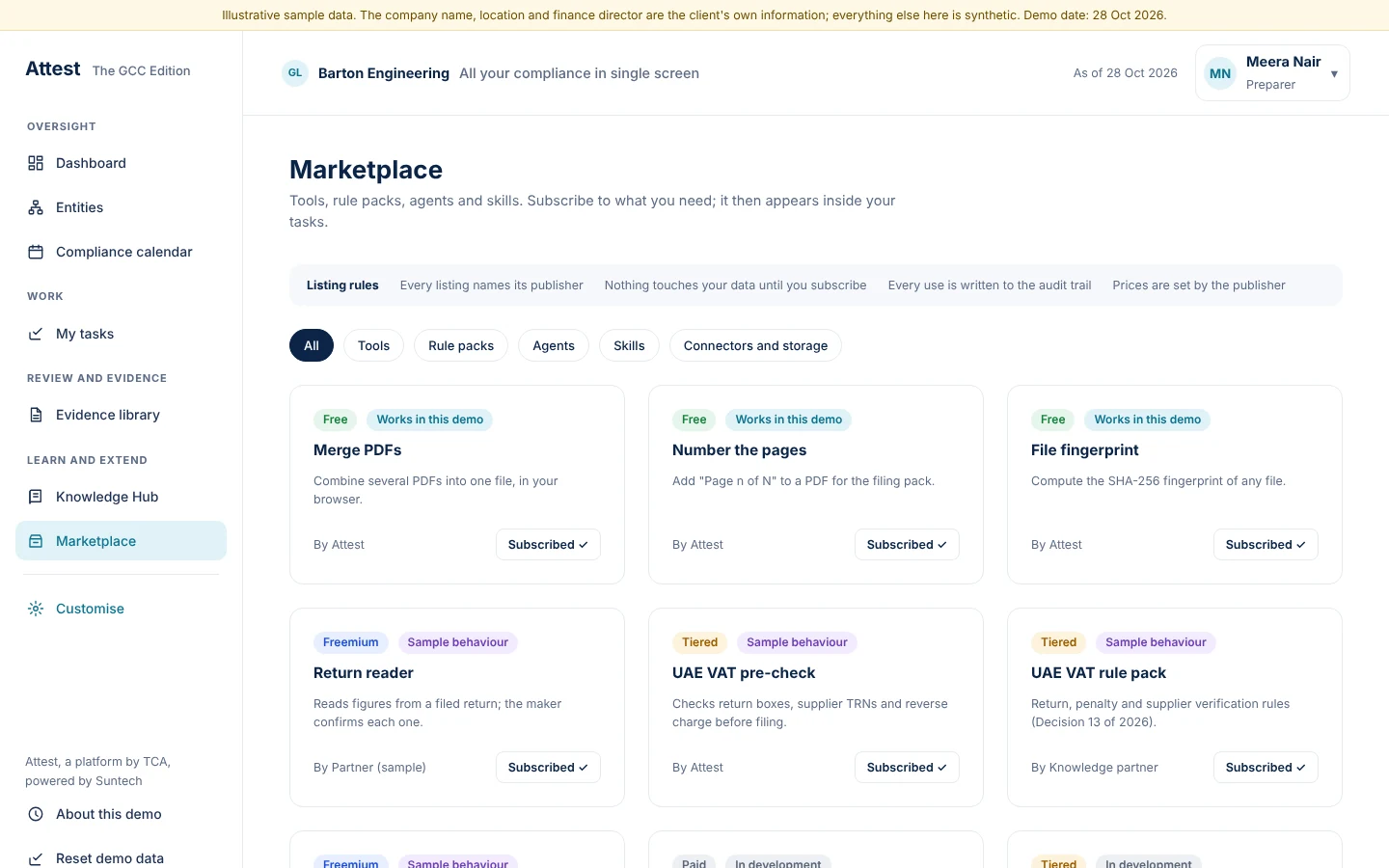Select the All filter tab
Image resolution: width=1389 pixels, height=868 pixels.
point(312,345)
